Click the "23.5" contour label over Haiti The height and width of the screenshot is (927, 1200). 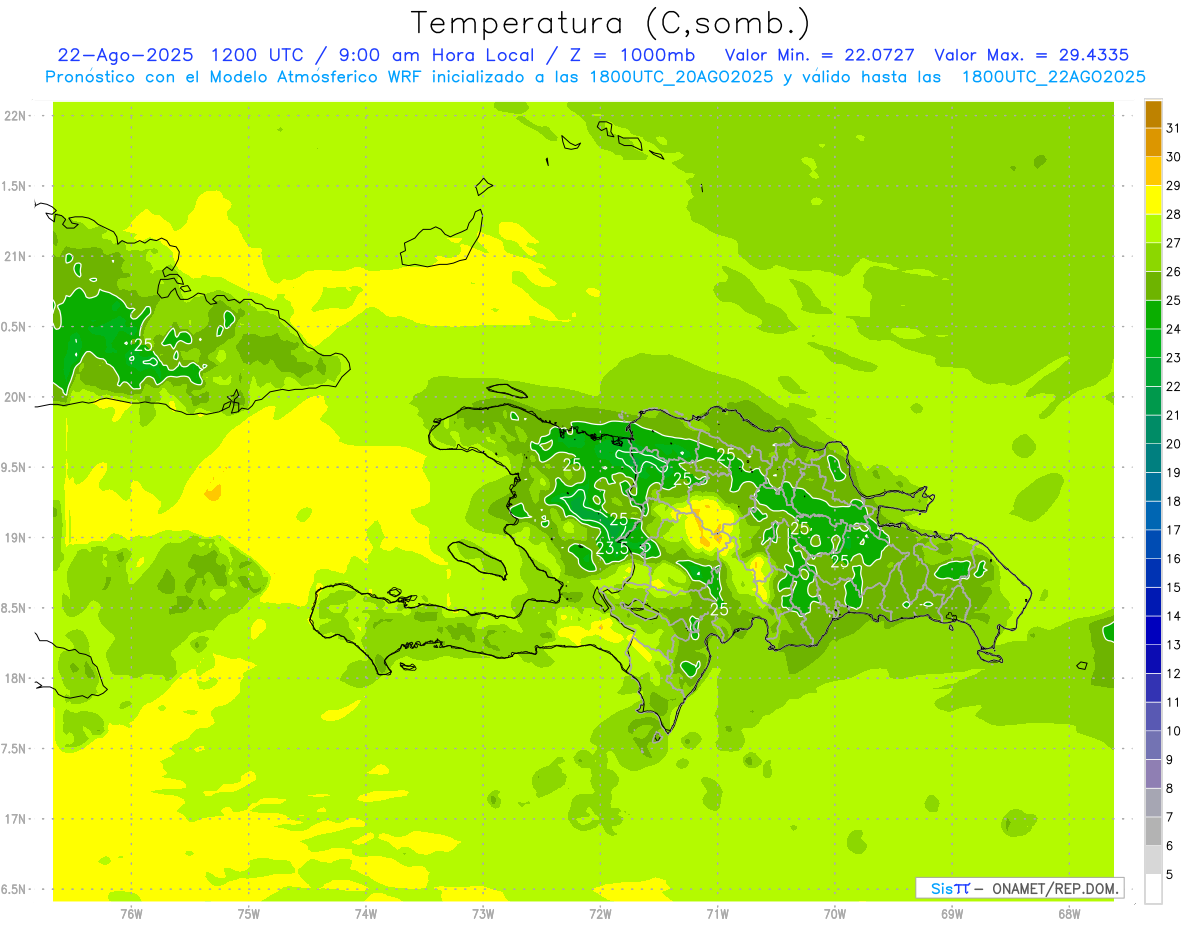pos(612,548)
